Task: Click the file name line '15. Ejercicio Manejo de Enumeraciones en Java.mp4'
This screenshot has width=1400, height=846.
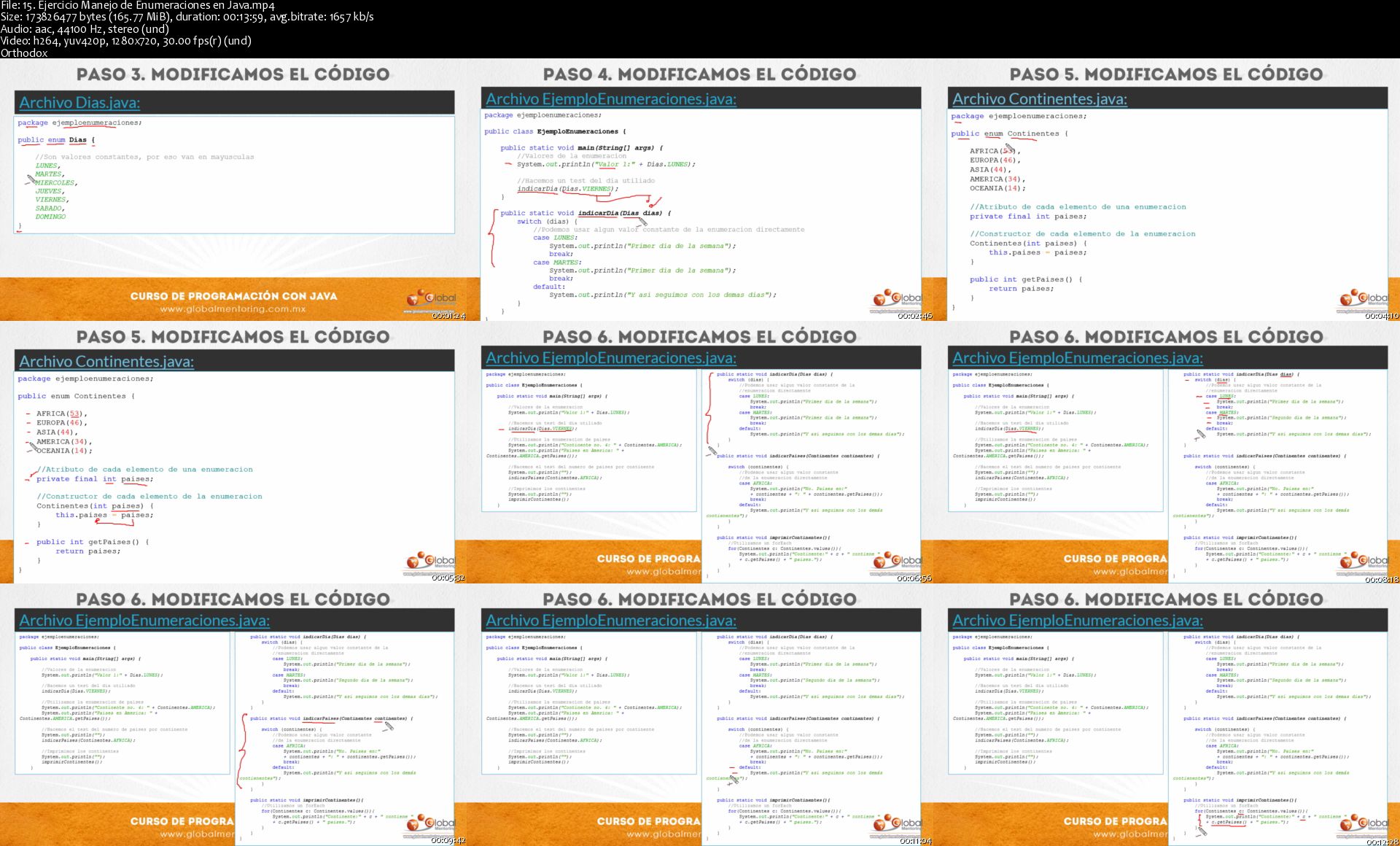Action: pyautogui.click(x=138, y=6)
